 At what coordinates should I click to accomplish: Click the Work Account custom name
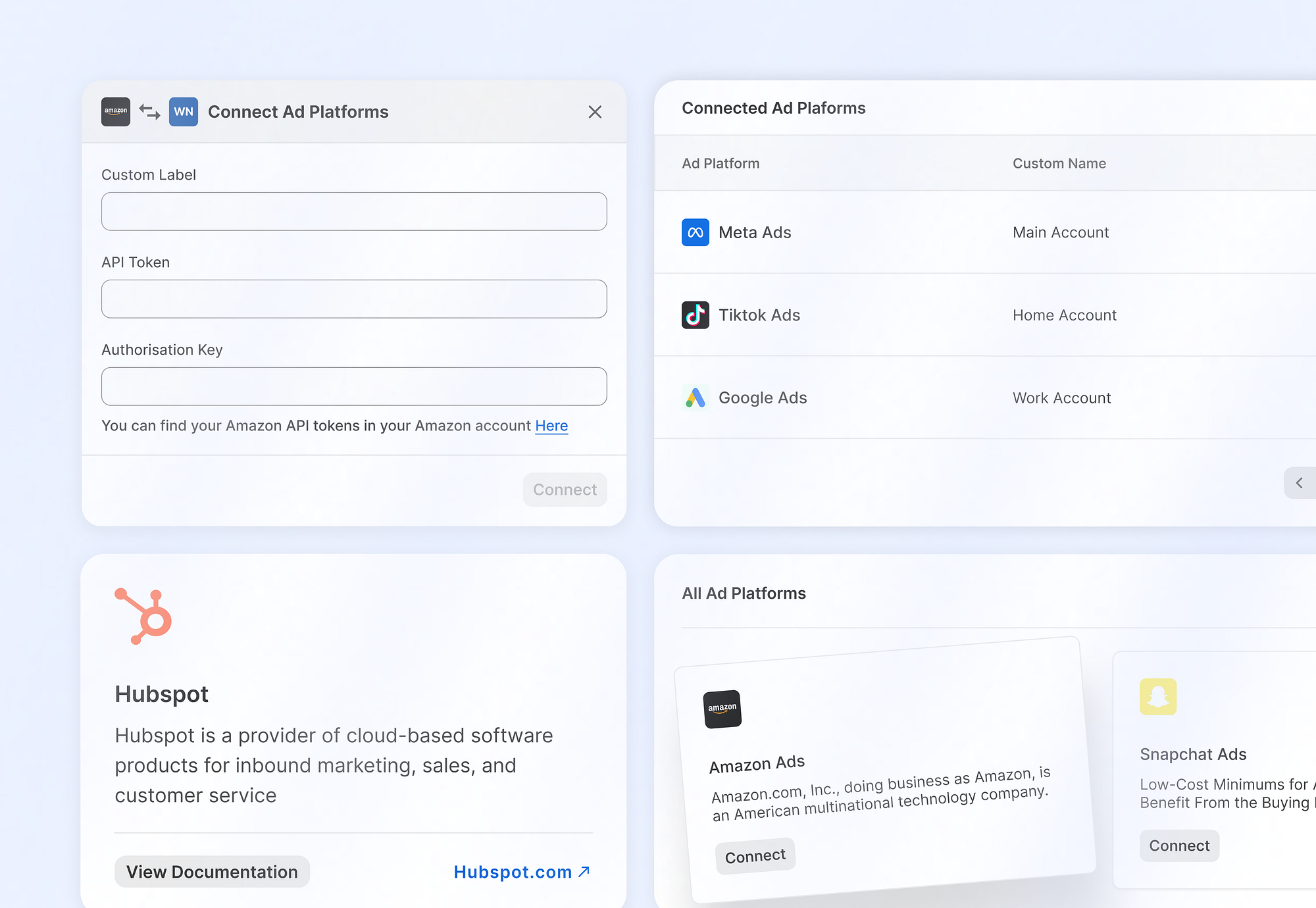tap(1062, 398)
